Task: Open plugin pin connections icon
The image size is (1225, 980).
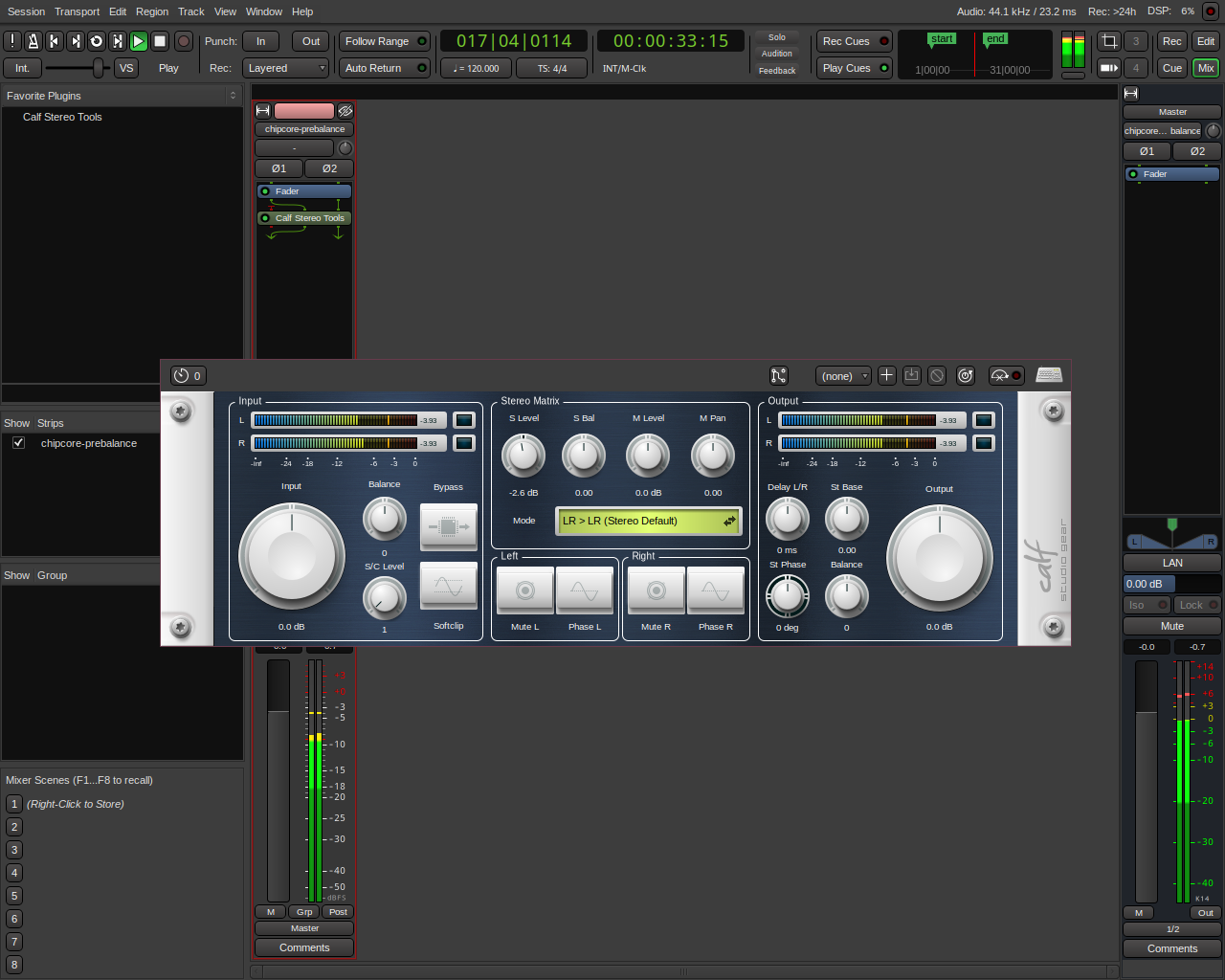Action: click(x=779, y=376)
